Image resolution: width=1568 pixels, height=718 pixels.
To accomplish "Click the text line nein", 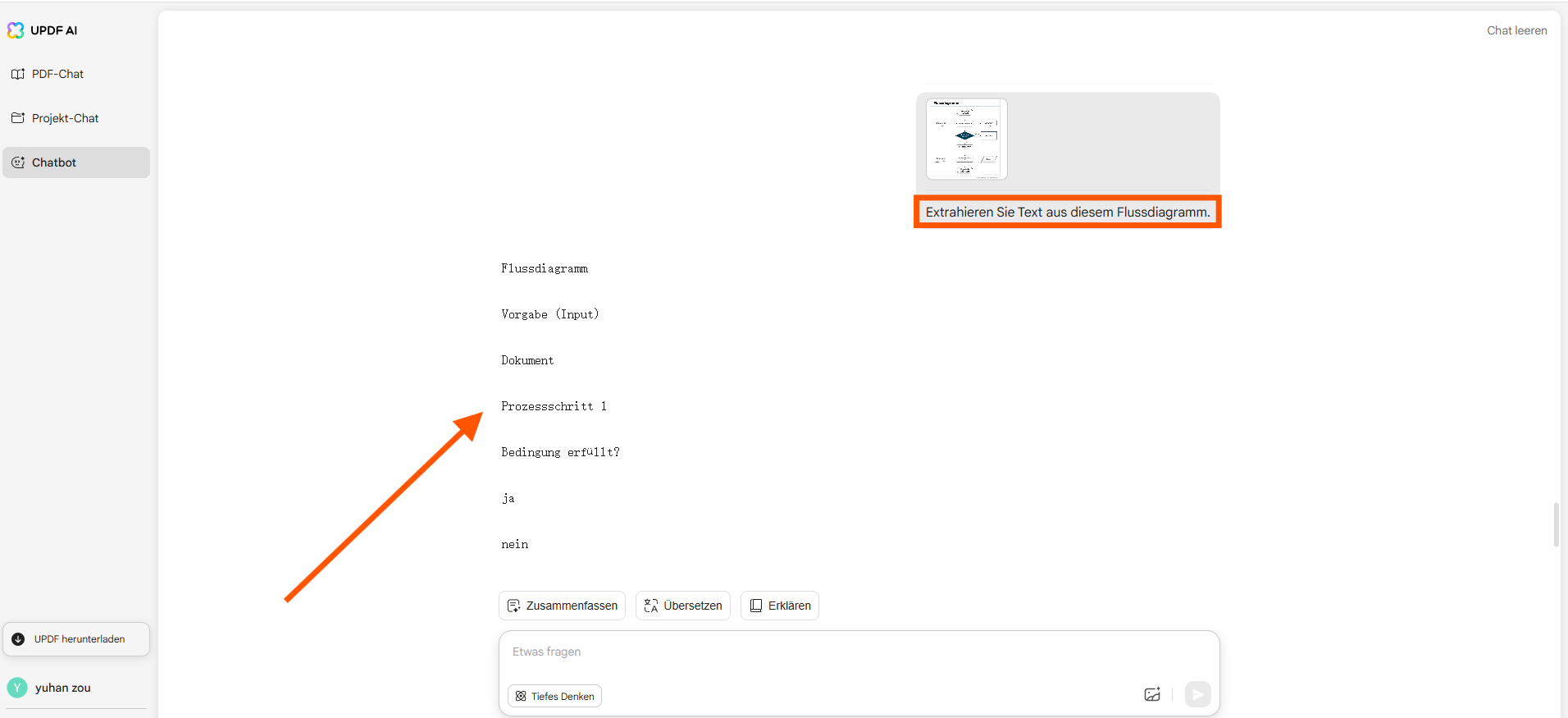I will [x=515, y=544].
